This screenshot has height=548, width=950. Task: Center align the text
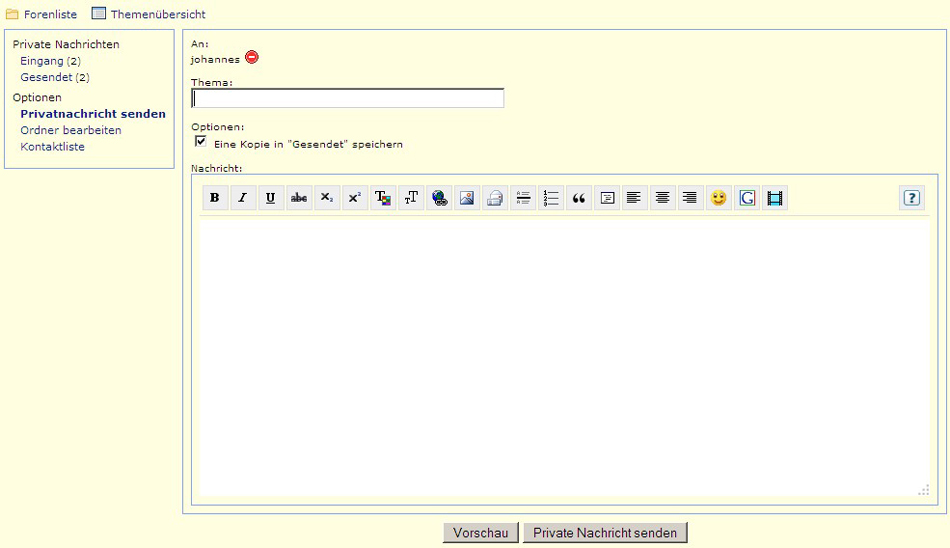point(663,198)
